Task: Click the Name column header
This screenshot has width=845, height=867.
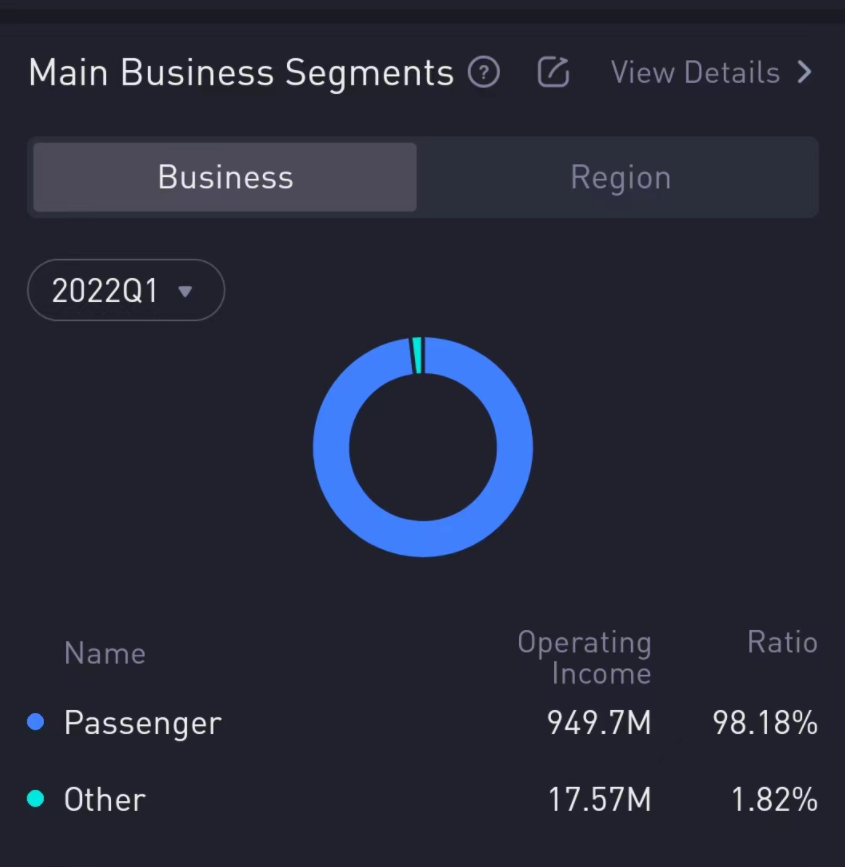Action: [x=105, y=653]
